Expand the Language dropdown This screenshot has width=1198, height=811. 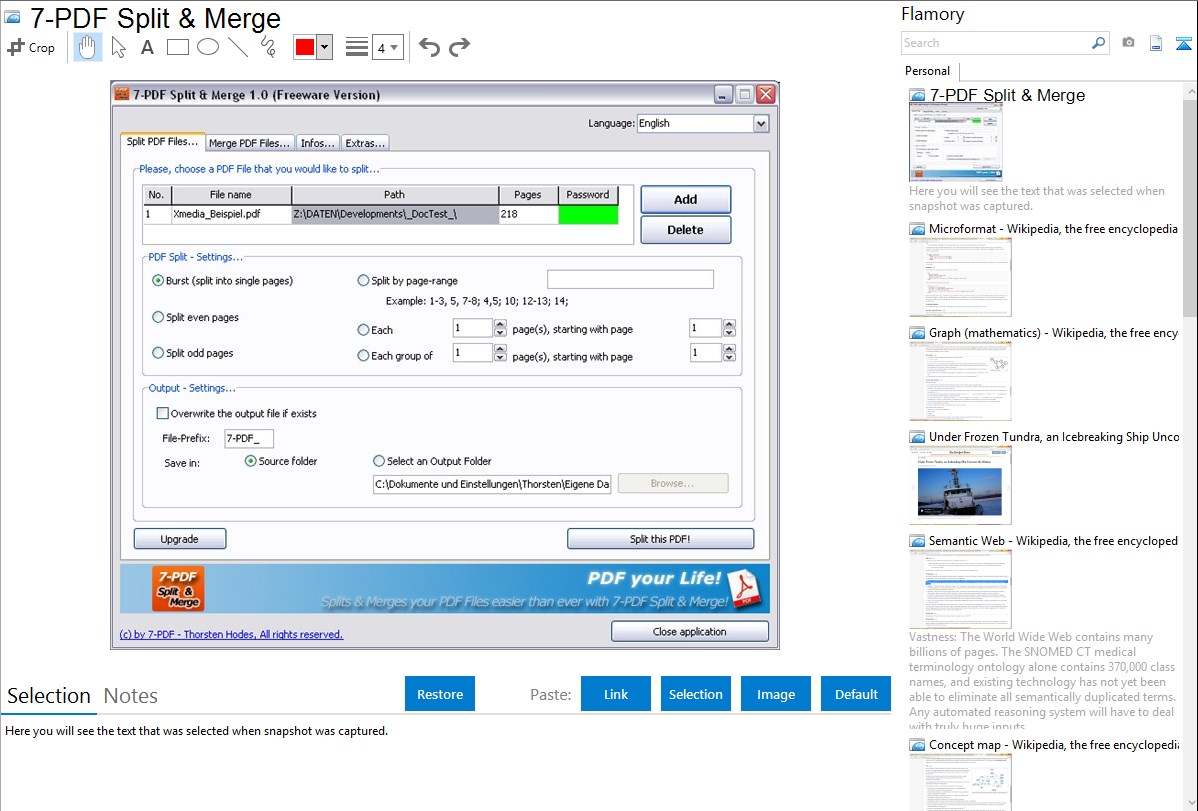(x=760, y=123)
